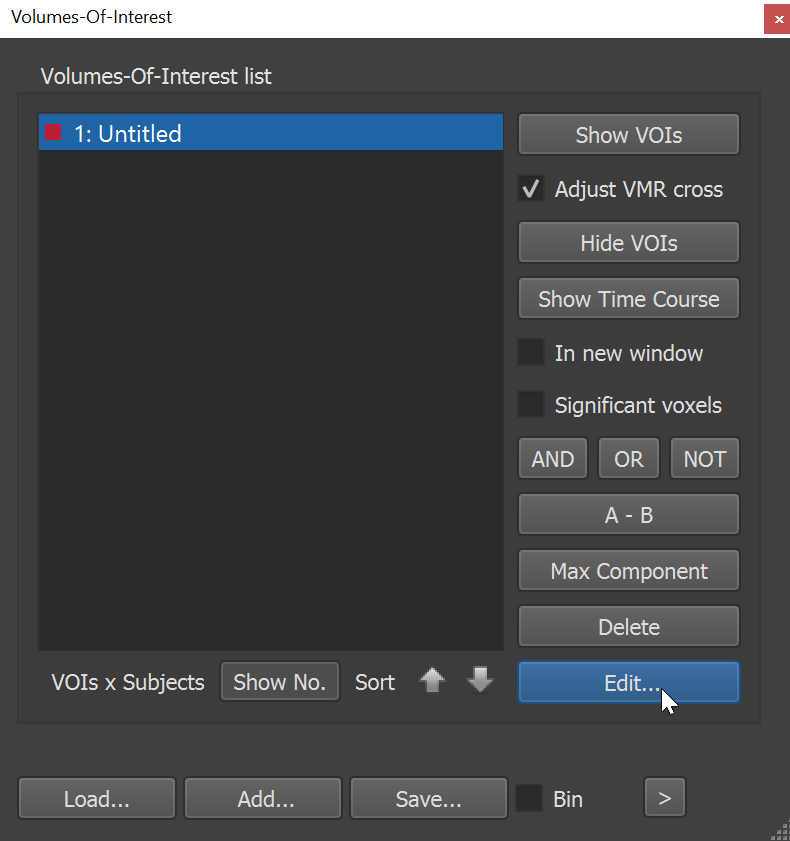This screenshot has height=841, width=790.
Task: Select the 1: Untitled VOI entry
Action: coord(270,133)
